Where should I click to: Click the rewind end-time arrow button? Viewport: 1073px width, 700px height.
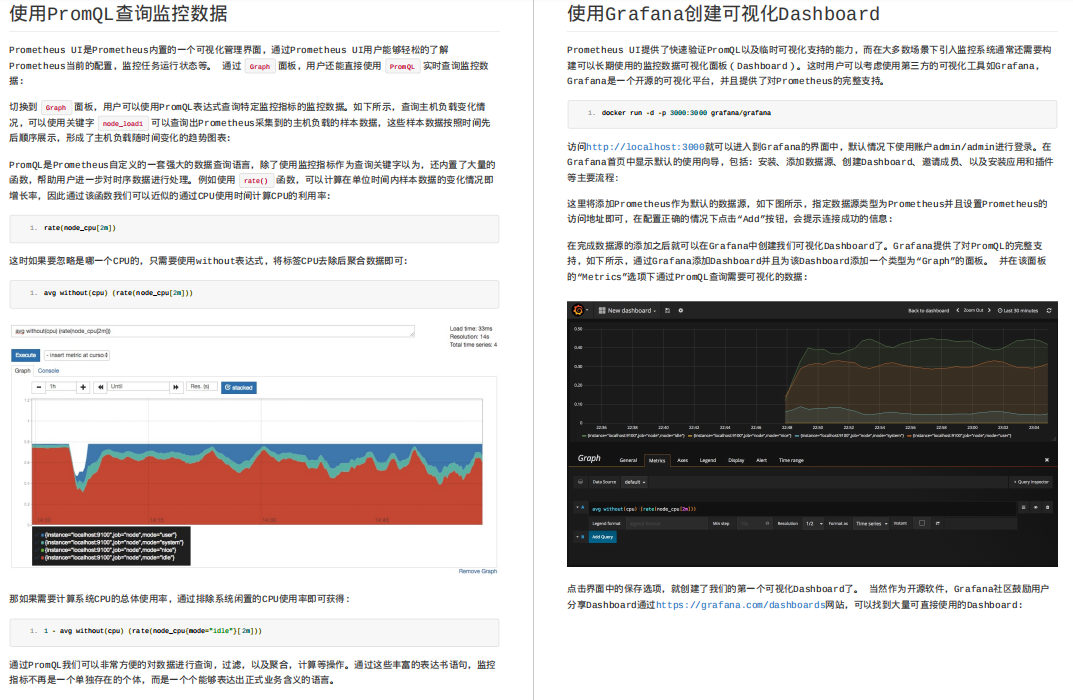100,387
